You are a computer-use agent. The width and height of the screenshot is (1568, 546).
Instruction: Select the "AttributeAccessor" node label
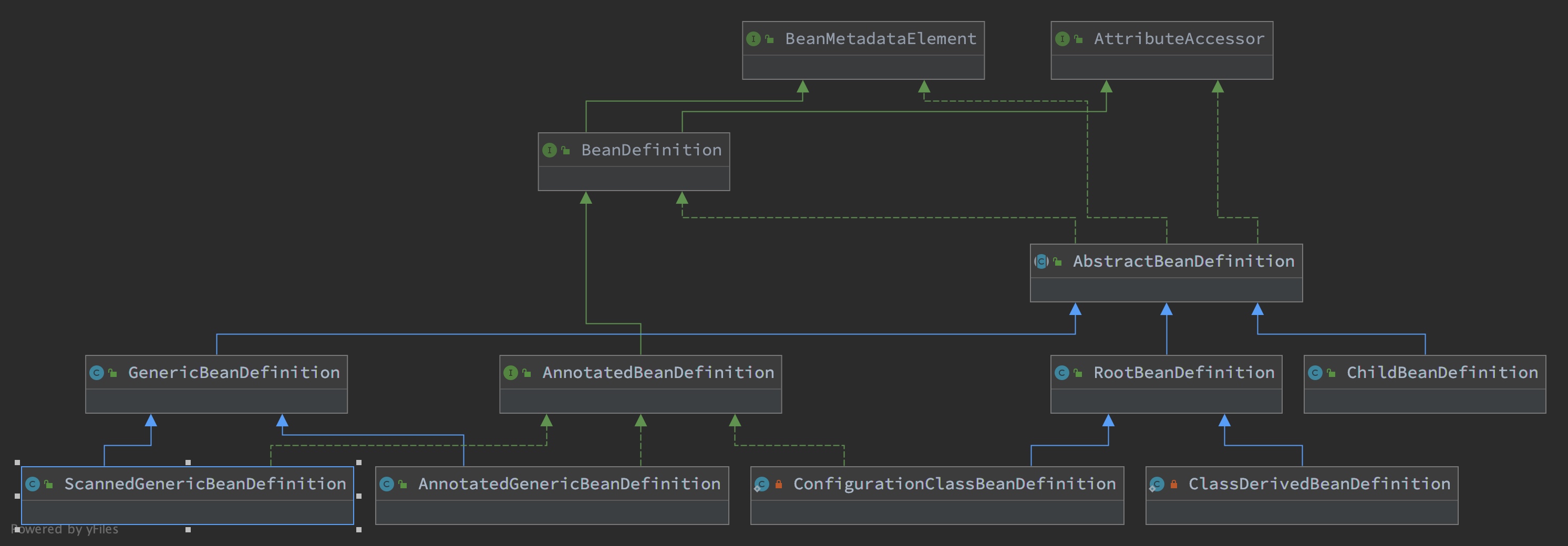(1179, 39)
